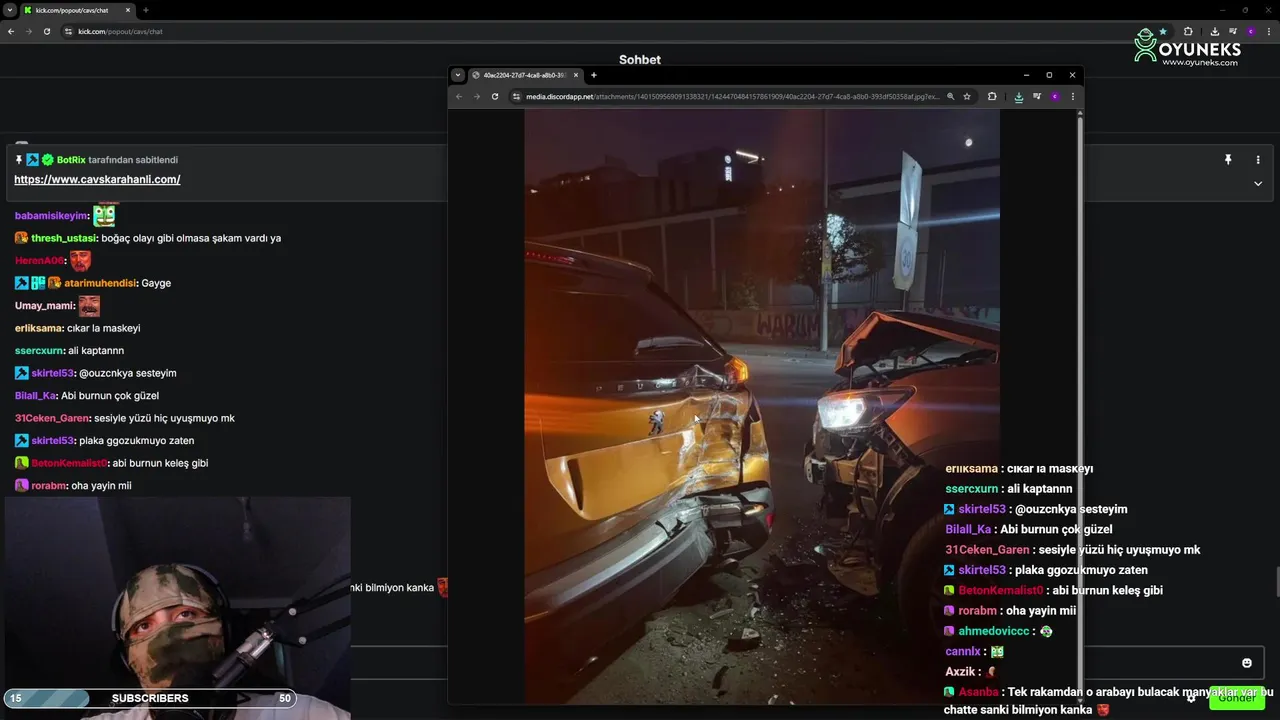Reload the Discord image page
Image resolution: width=1280 pixels, height=720 pixels.
click(495, 97)
